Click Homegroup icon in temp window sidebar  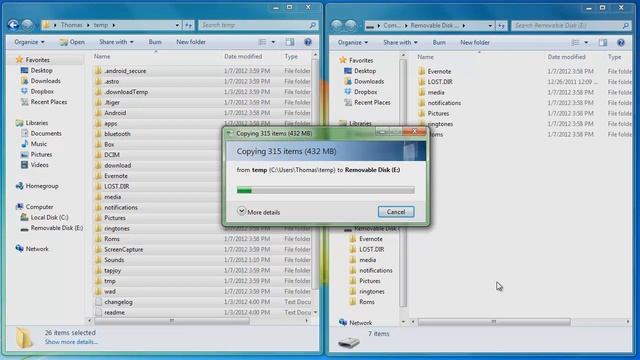(x=20, y=186)
